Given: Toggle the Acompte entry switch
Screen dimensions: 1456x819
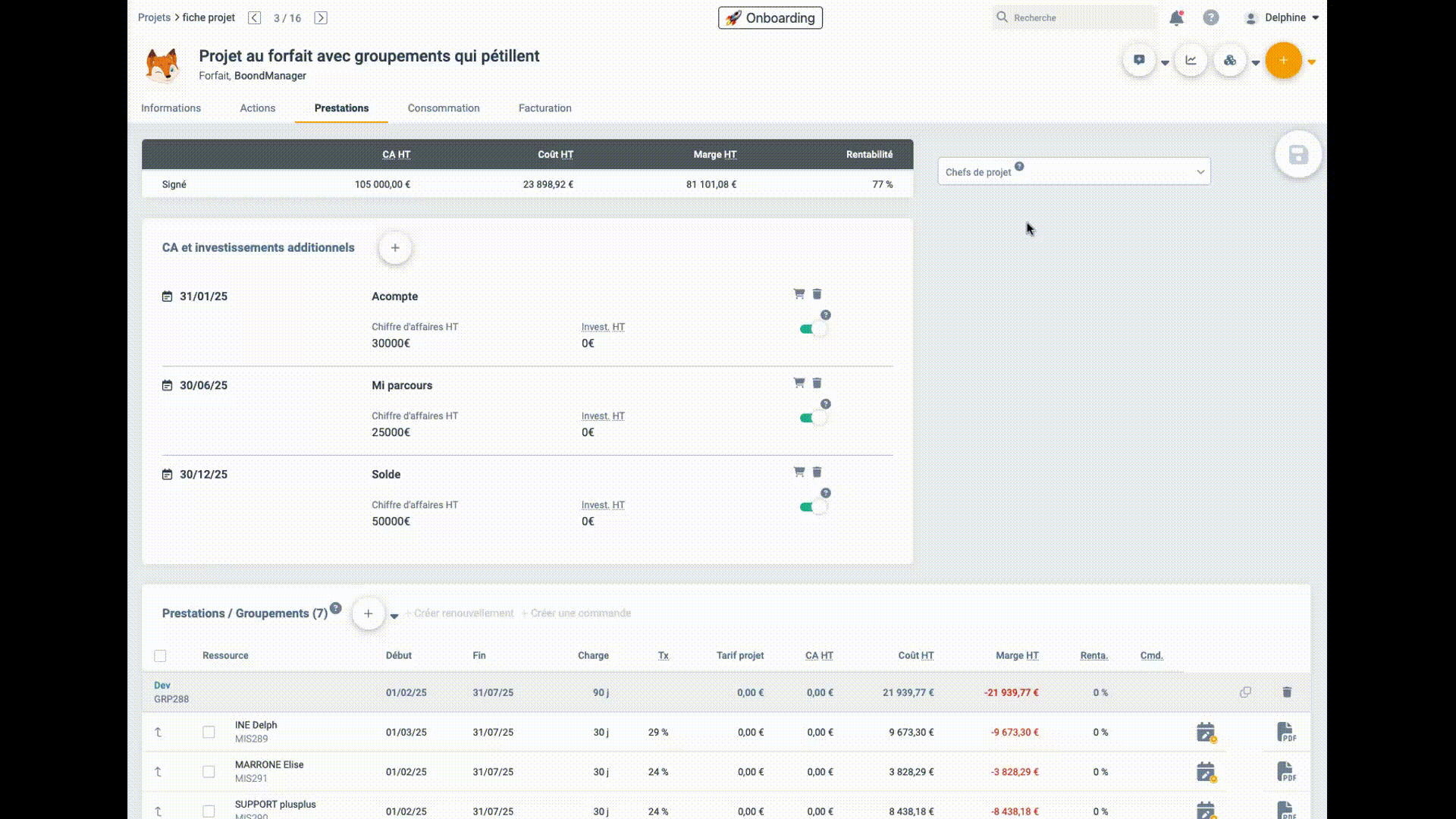Looking at the screenshot, I should tap(813, 329).
